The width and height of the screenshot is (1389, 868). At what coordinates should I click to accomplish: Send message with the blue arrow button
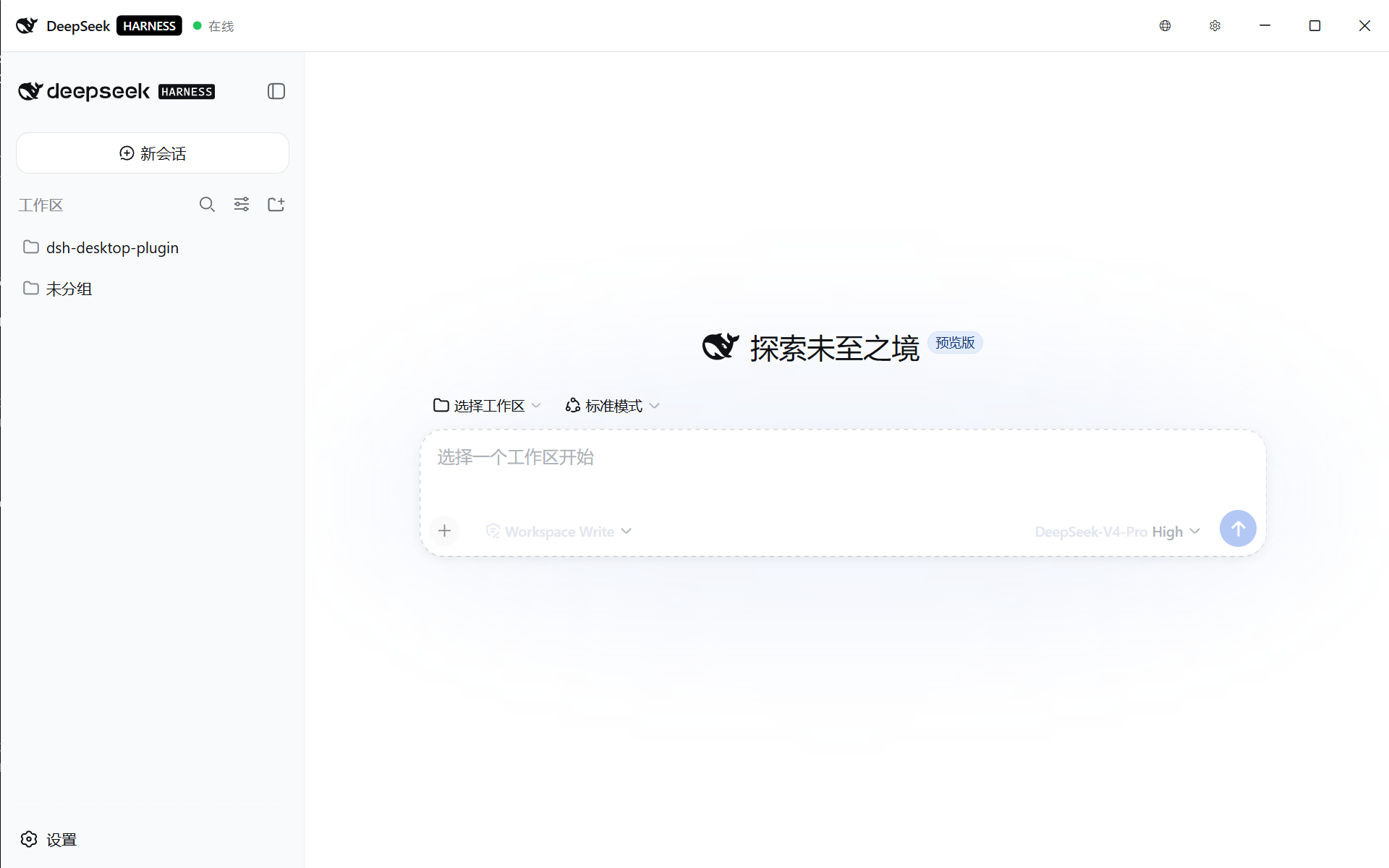point(1238,529)
